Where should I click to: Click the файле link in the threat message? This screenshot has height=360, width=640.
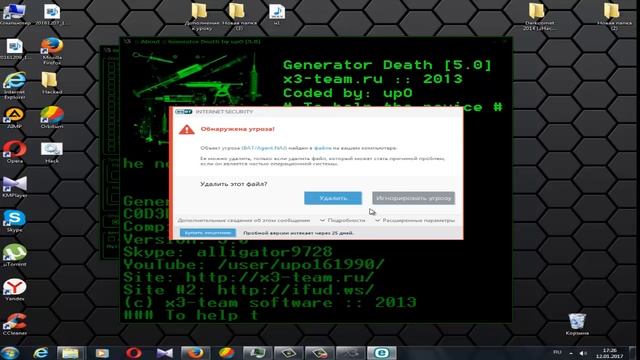[322, 148]
